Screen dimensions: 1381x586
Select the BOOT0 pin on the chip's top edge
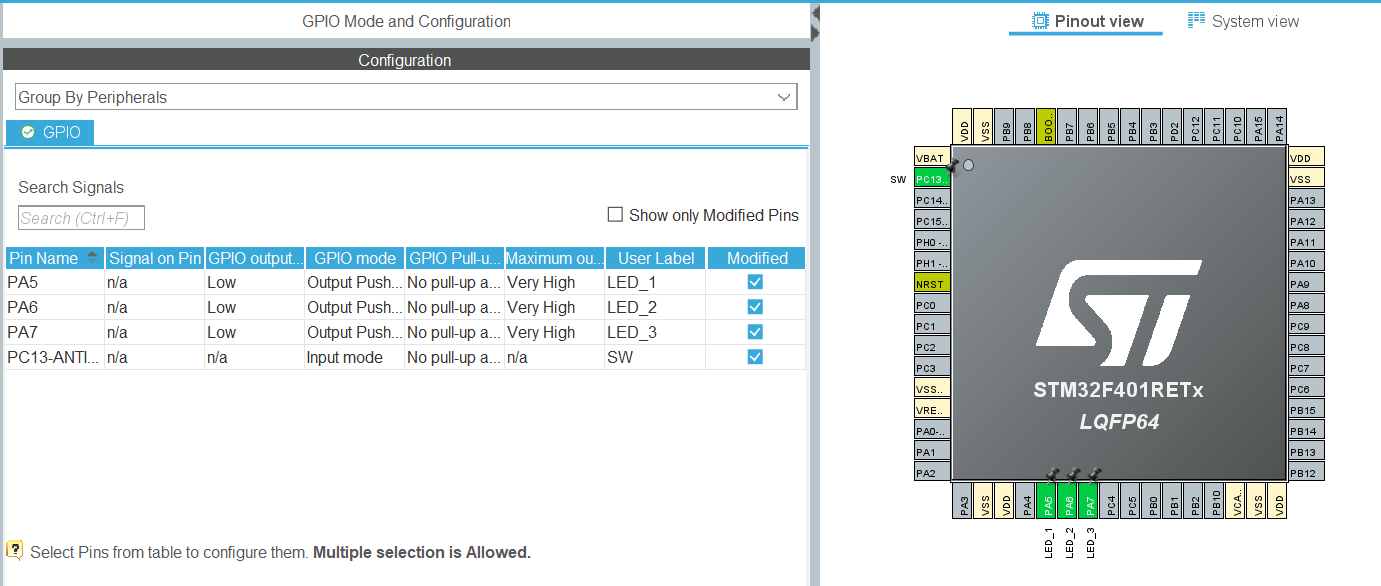coord(1047,128)
